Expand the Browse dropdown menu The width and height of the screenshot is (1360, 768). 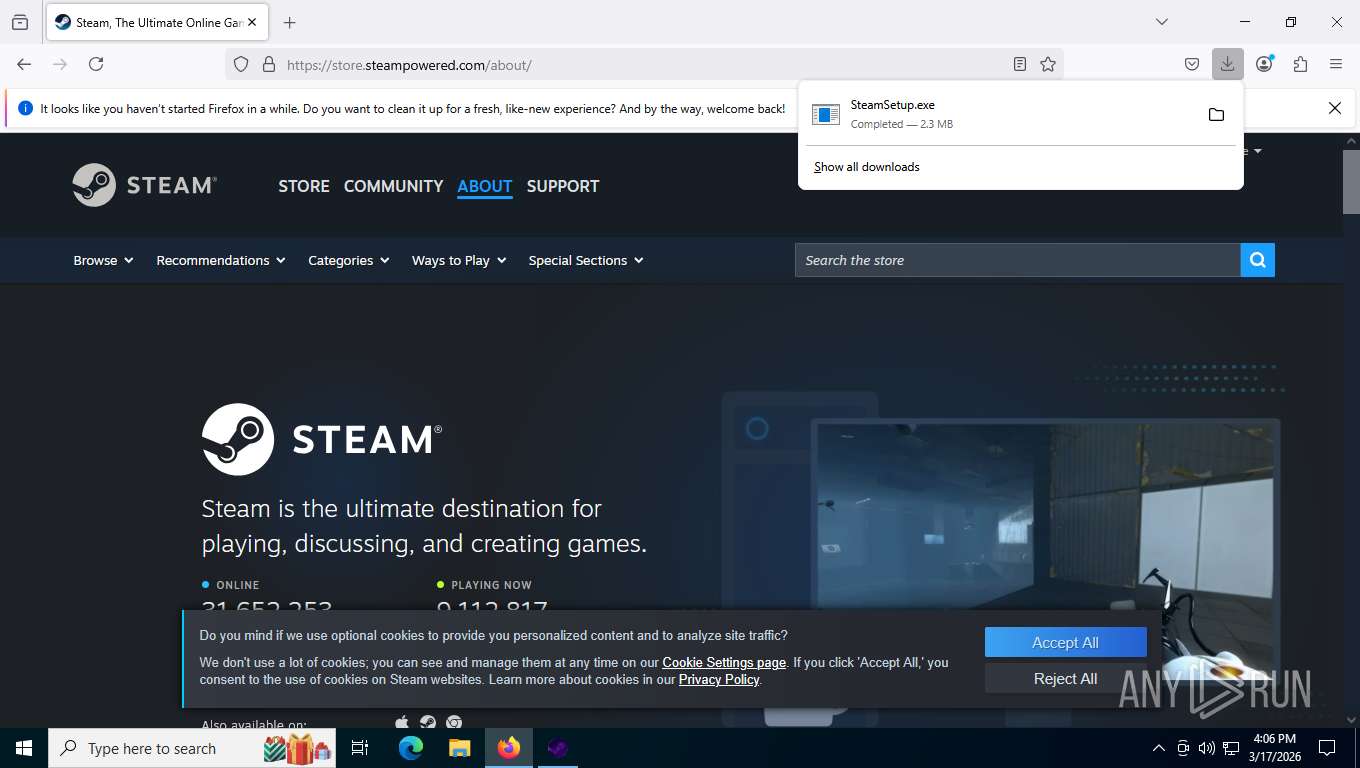[x=103, y=260]
